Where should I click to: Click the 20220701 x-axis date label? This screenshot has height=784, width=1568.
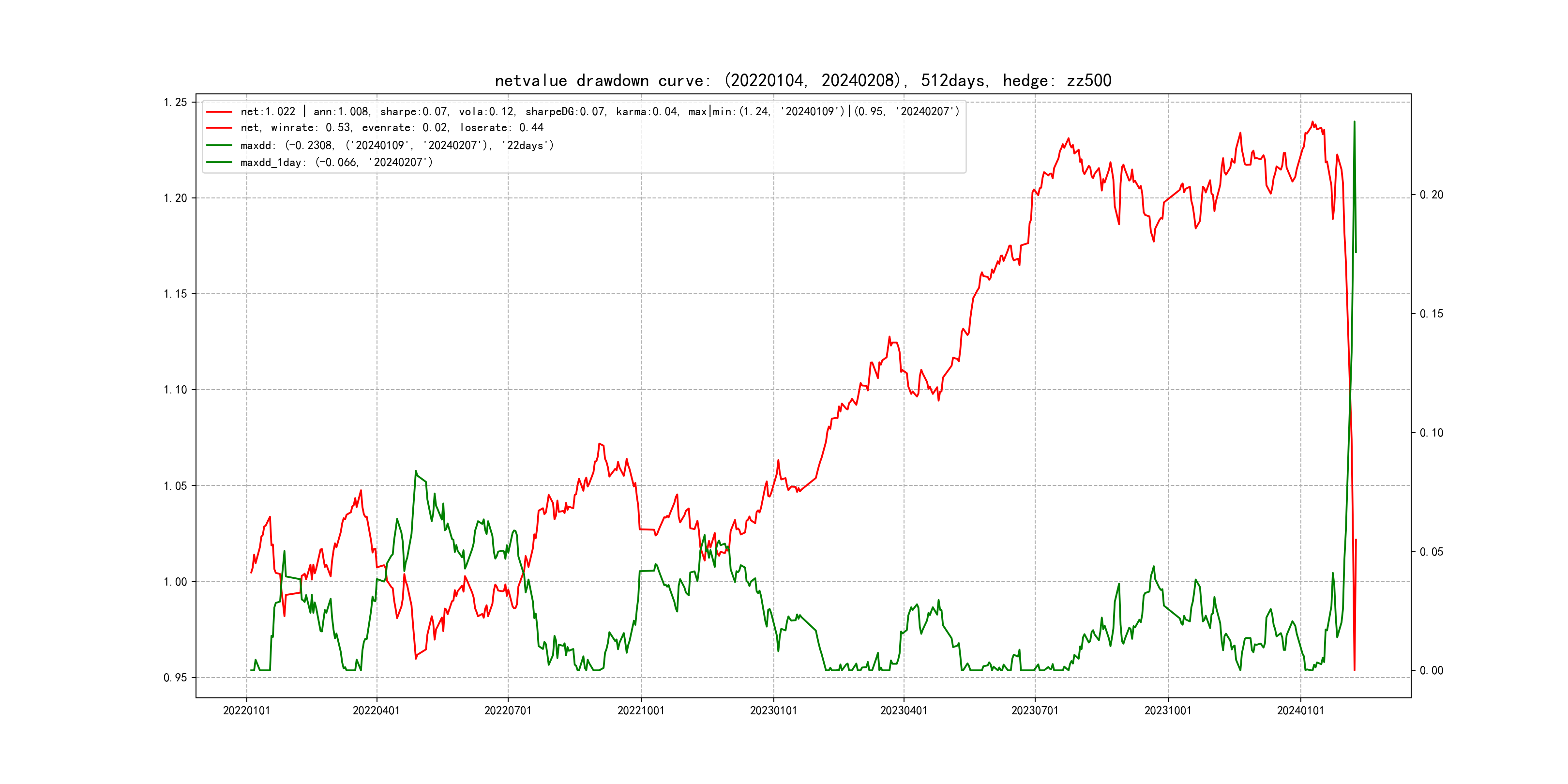tap(508, 711)
